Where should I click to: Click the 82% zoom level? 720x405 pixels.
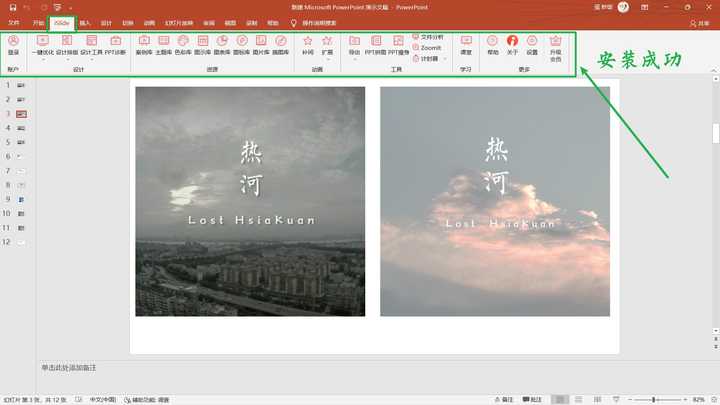click(698, 399)
